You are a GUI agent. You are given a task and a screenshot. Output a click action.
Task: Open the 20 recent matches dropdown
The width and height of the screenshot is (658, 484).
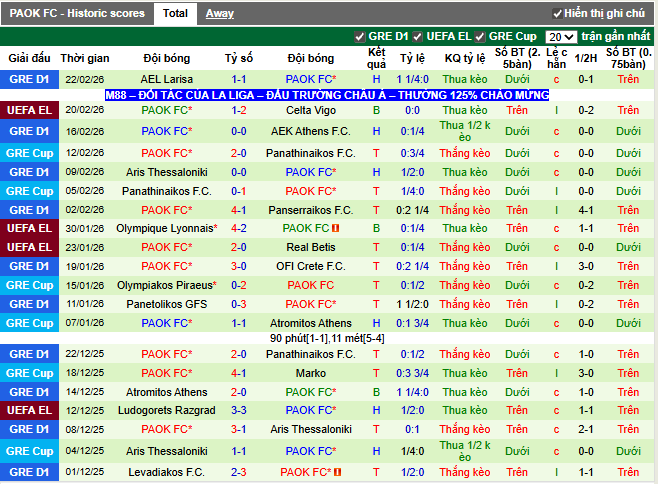561,37
